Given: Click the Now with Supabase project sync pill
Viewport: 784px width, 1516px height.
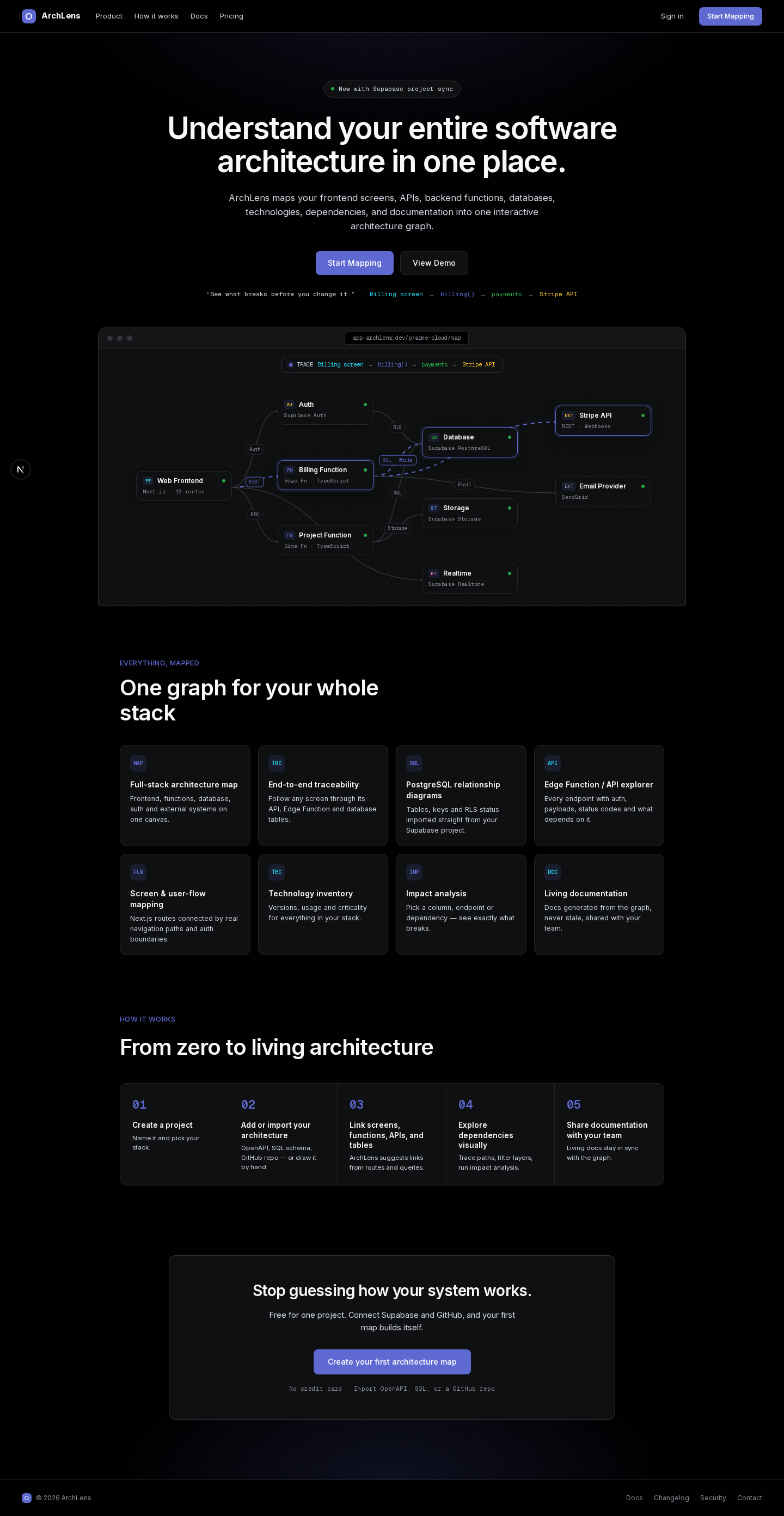Looking at the screenshot, I should tap(392, 89).
